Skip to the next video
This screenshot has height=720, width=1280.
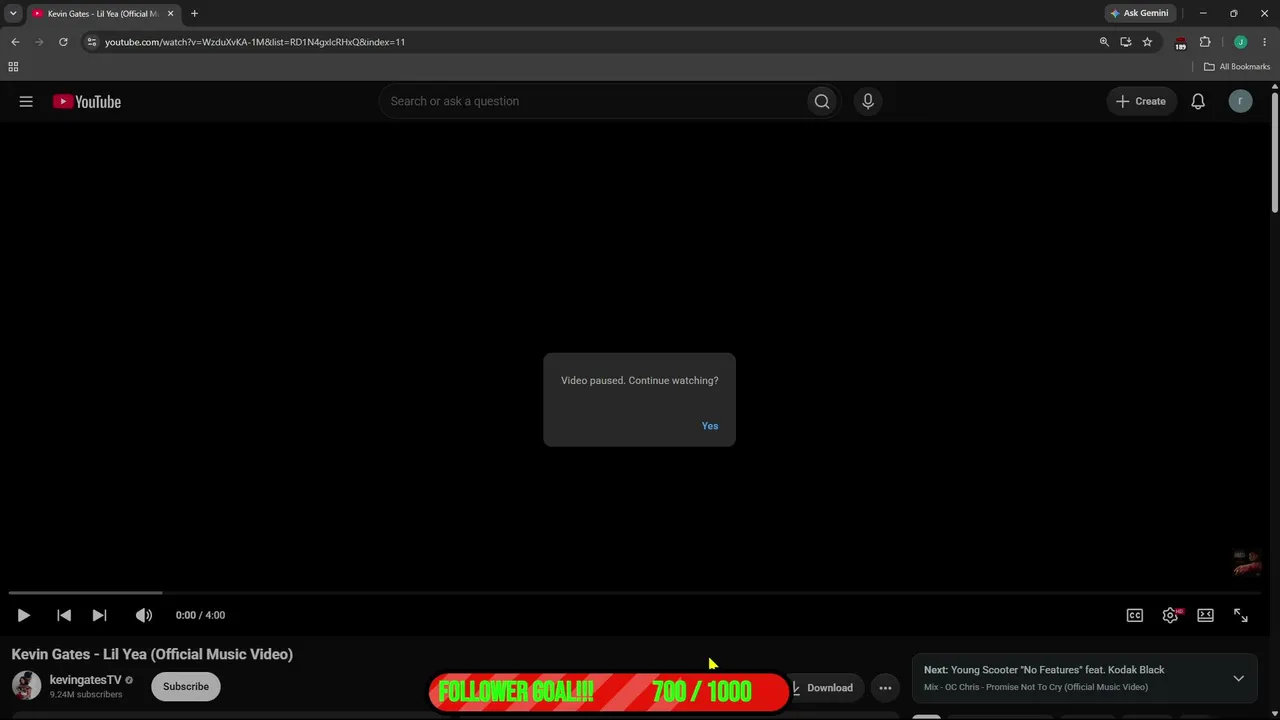click(99, 615)
